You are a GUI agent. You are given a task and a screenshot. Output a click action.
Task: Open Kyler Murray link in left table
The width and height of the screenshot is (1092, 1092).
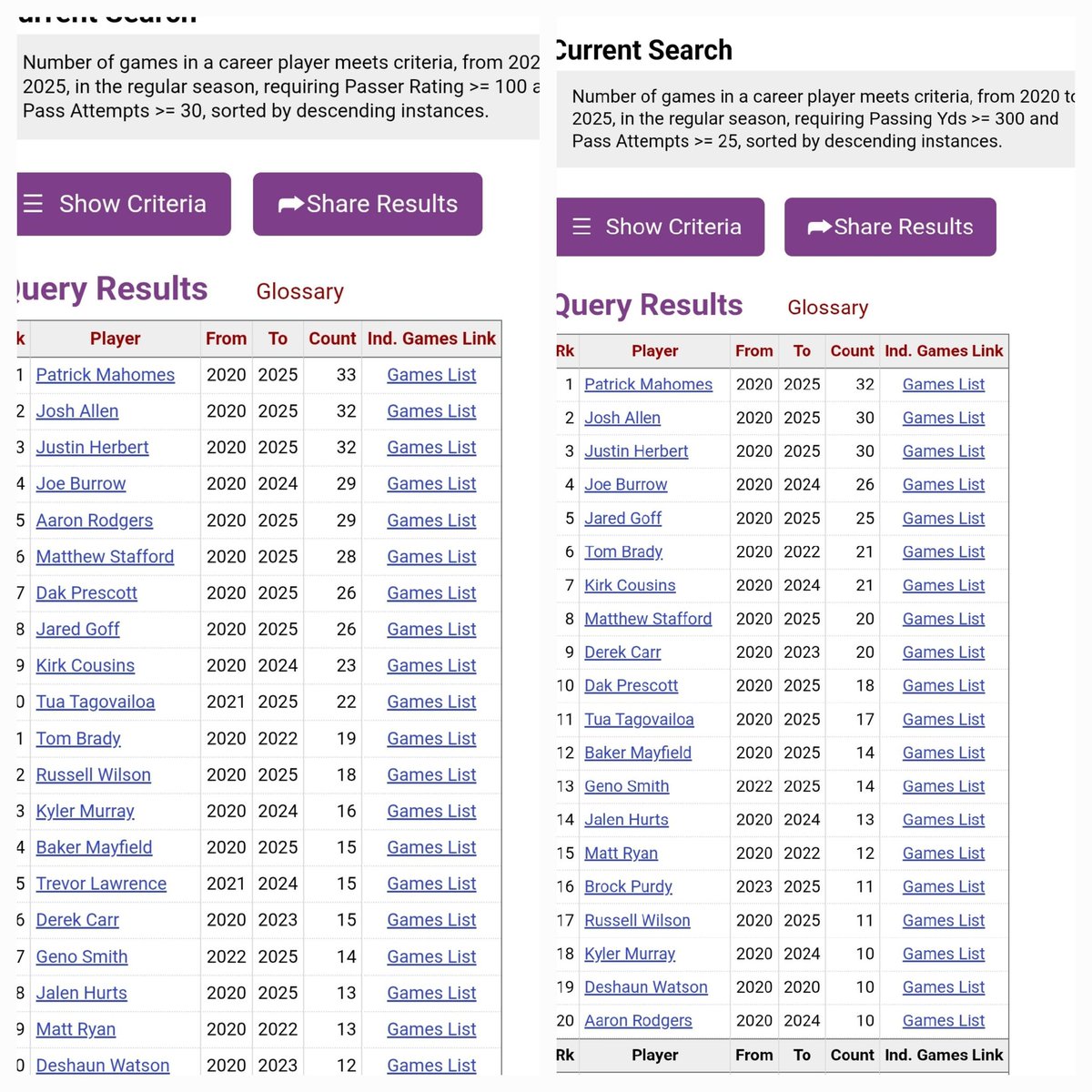[x=86, y=812]
